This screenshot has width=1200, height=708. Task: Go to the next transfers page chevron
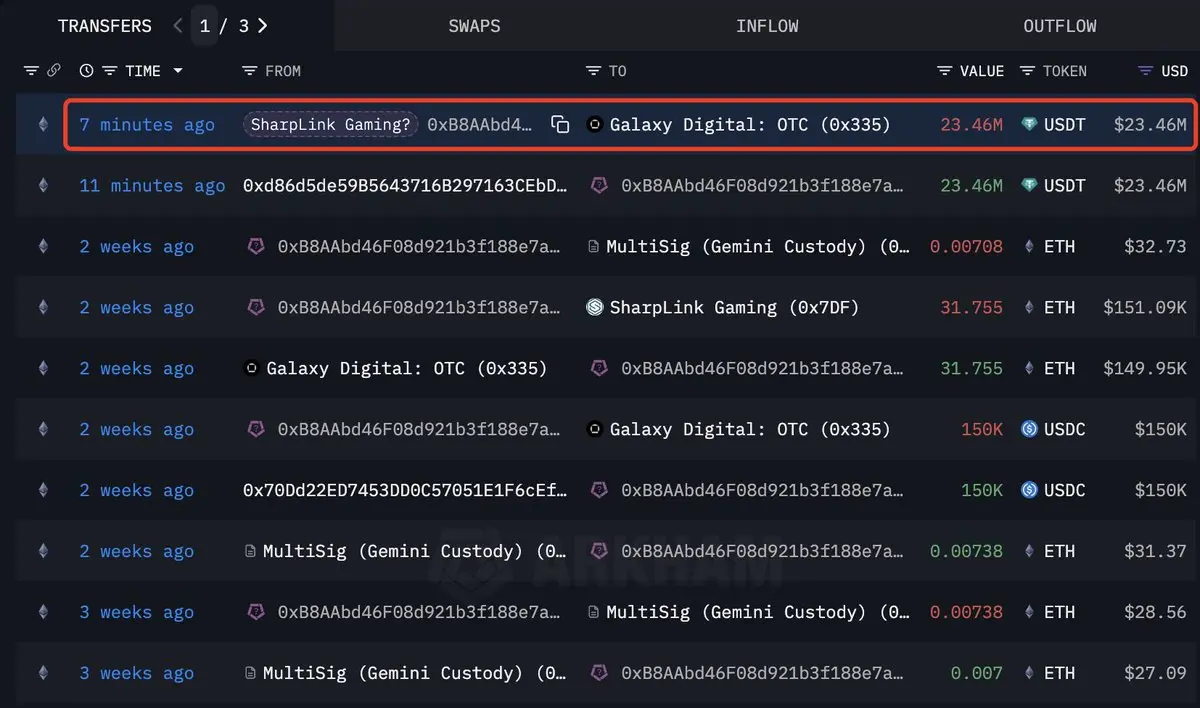[x=263, y=26]
